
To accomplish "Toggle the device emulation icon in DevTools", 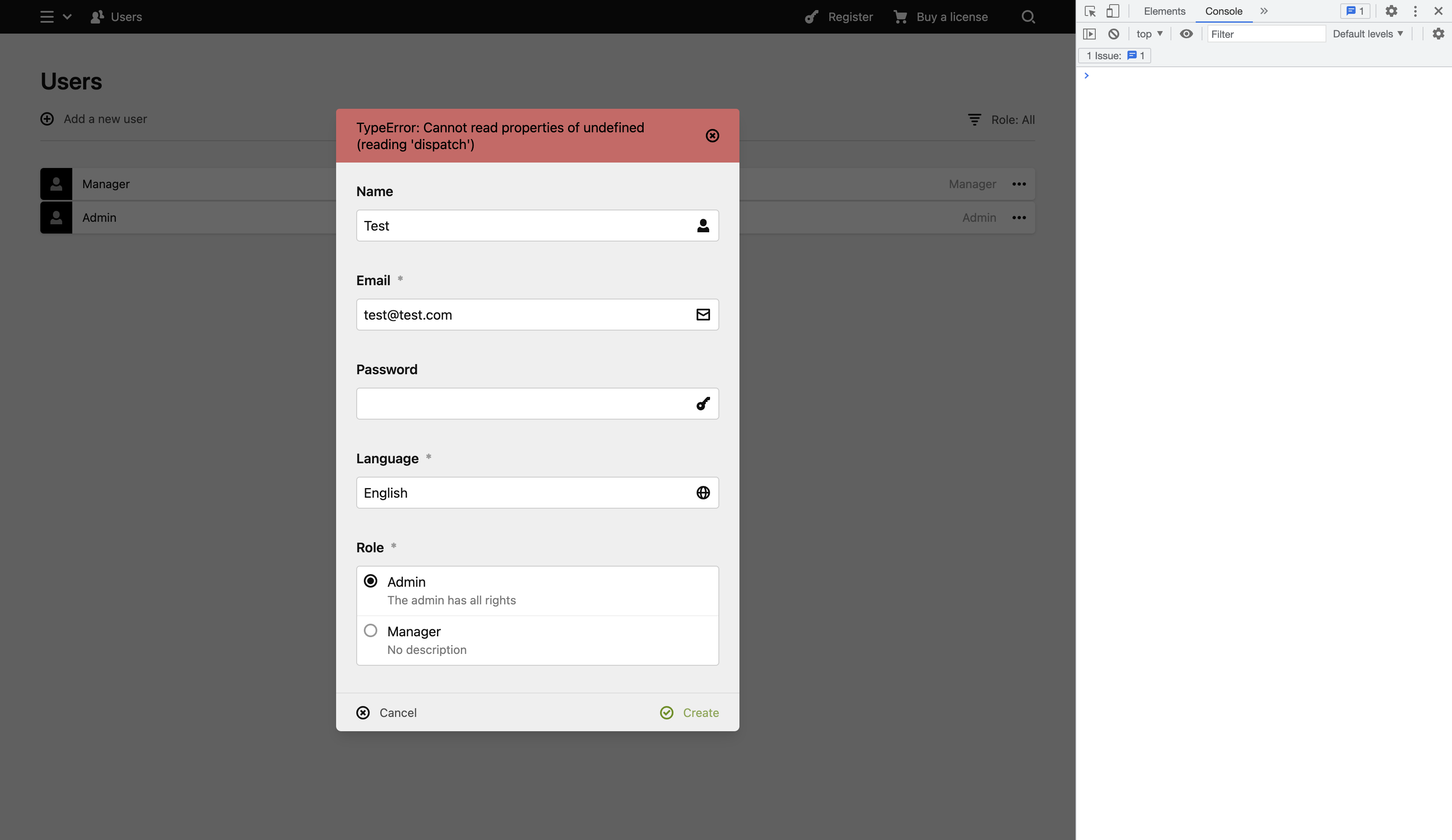I will click(1112, 11).
